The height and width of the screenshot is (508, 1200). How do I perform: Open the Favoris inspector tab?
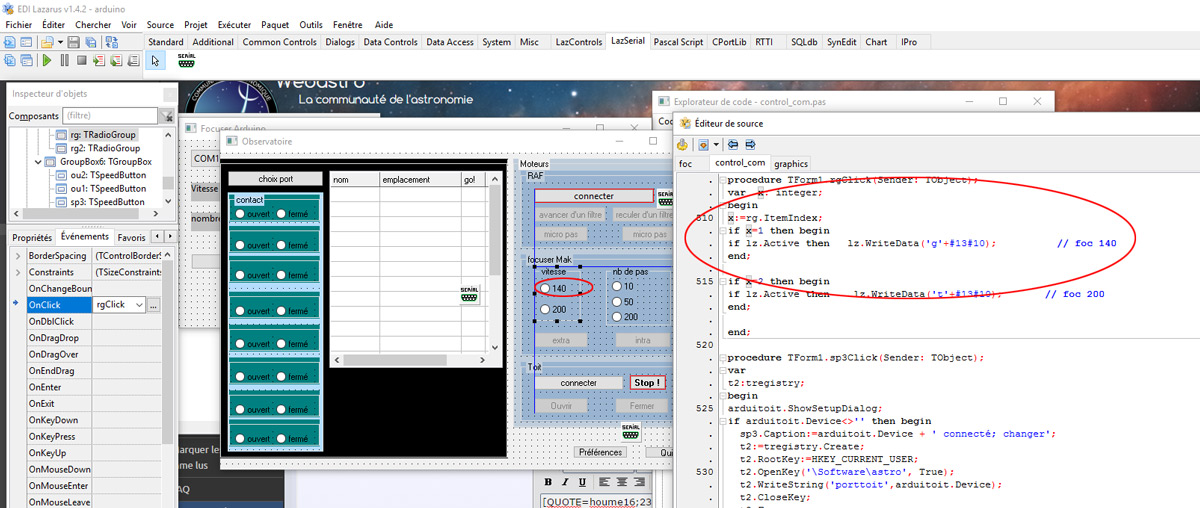coord(132,238)
